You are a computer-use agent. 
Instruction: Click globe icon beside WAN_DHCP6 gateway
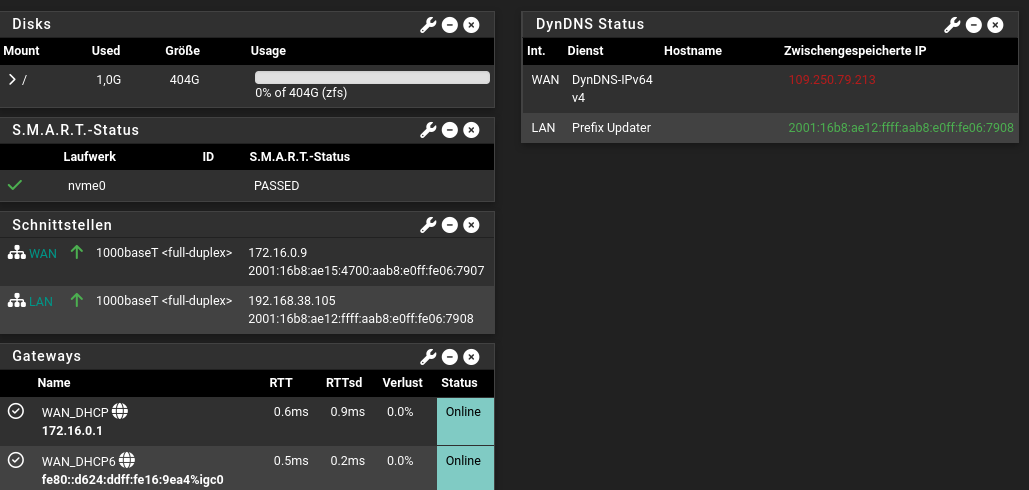pos(127,460)
